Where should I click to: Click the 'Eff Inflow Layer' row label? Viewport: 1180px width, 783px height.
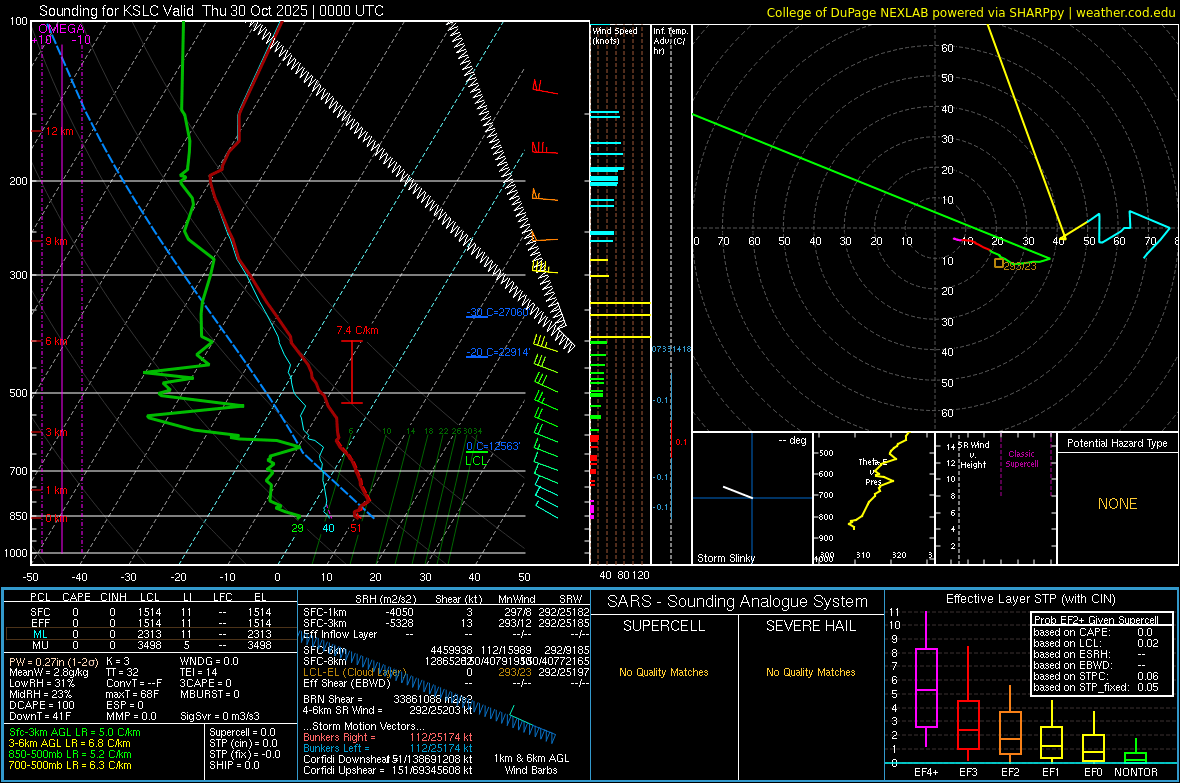[x=340, y=634]
